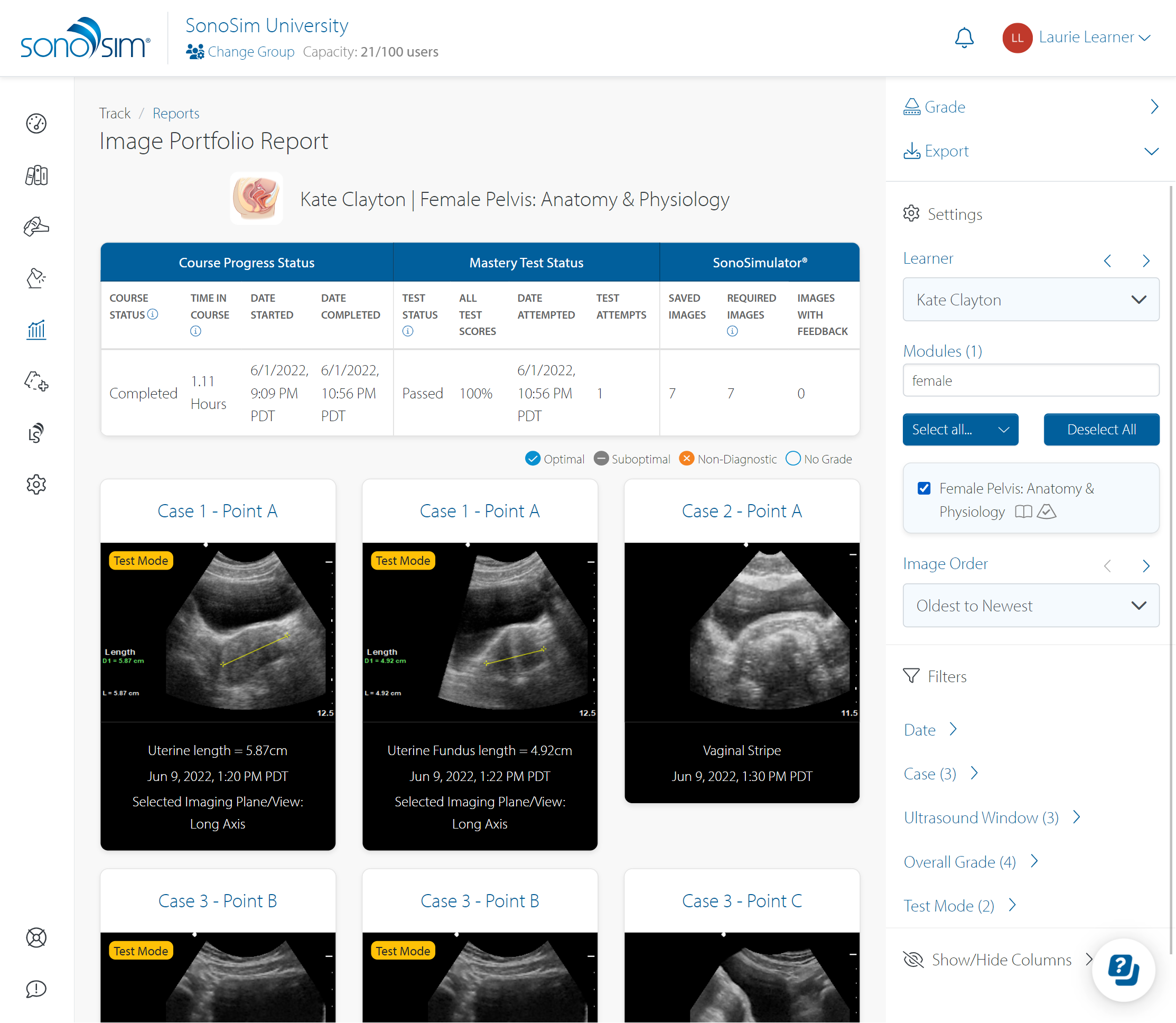Go to next learner arrow
This screenshot has width=1176, height=1023.
pyautogui.click(x=1146, y=261)
